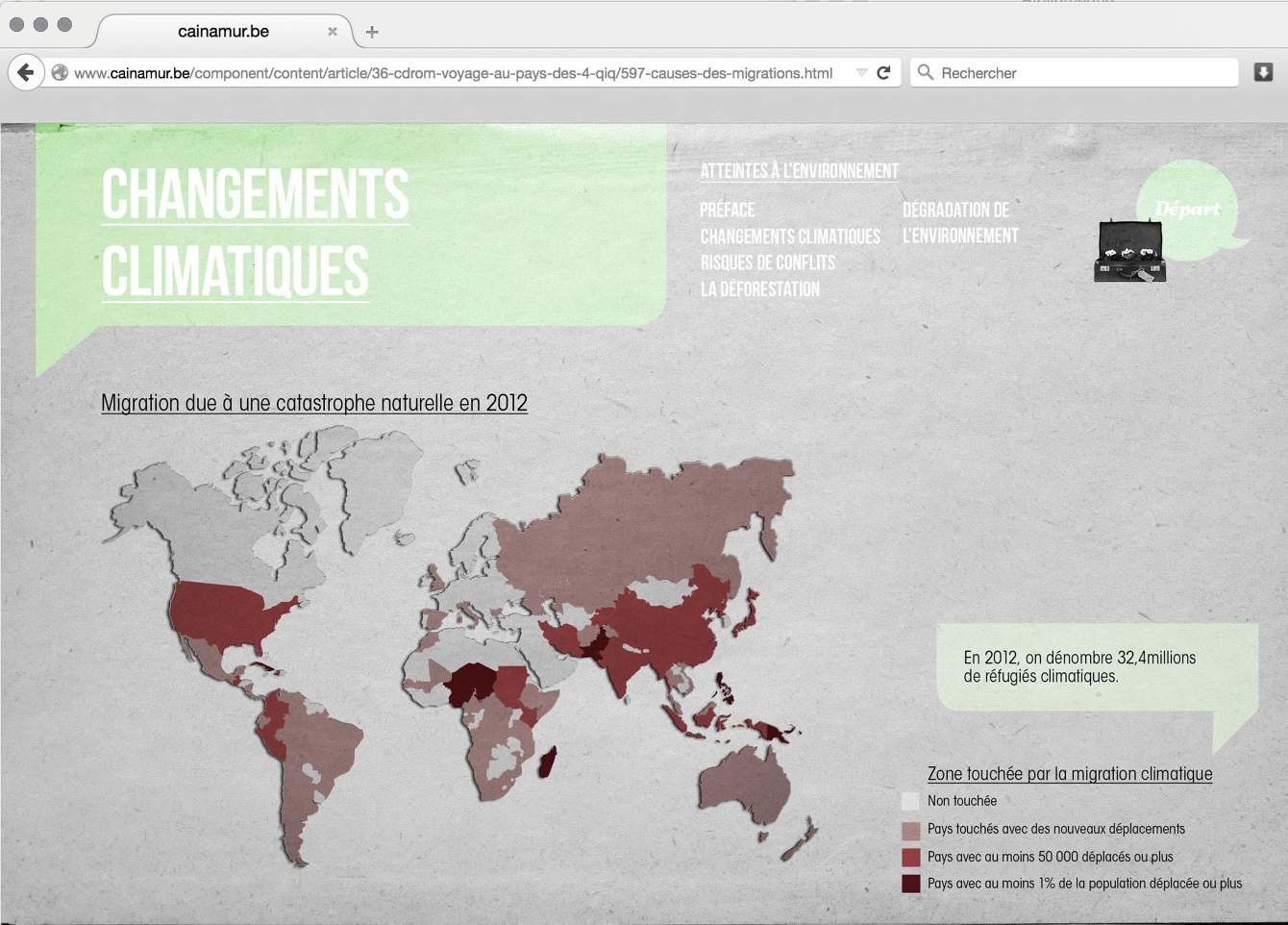The image size is (1288, 925).
Task: Click the reload page icon
Action: tap(882, 71)
